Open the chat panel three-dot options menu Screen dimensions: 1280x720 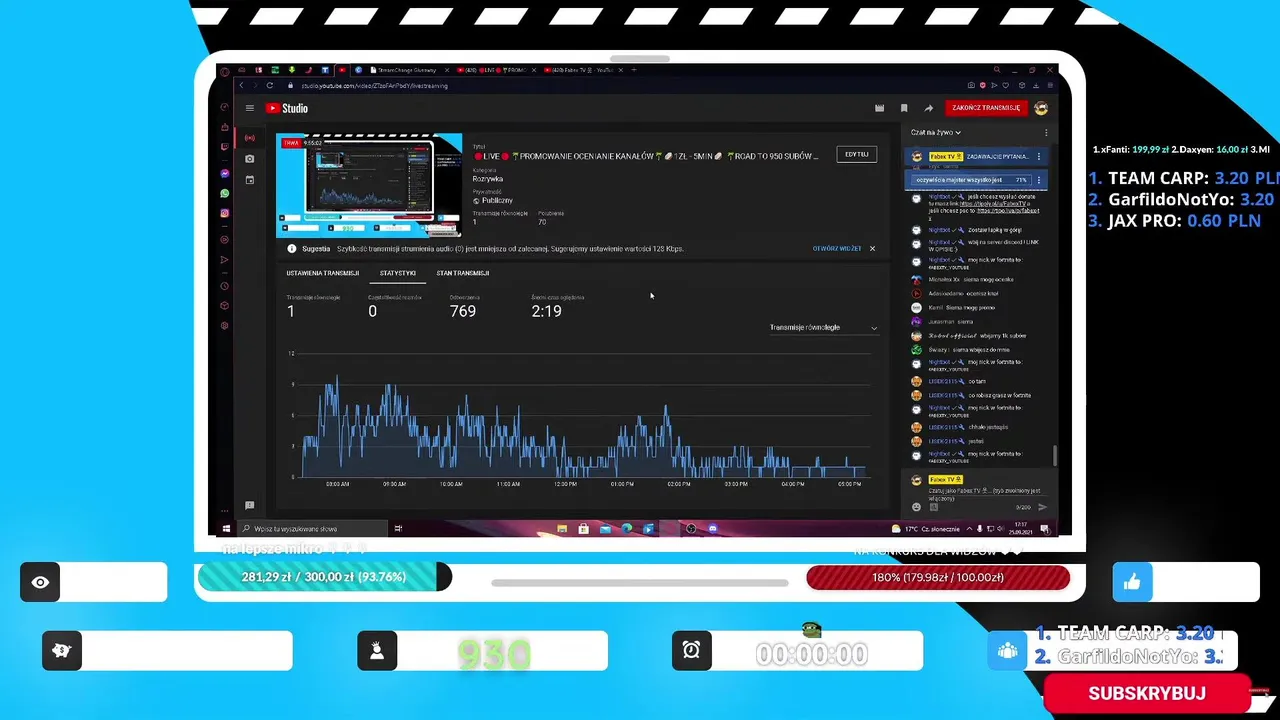1046,132
